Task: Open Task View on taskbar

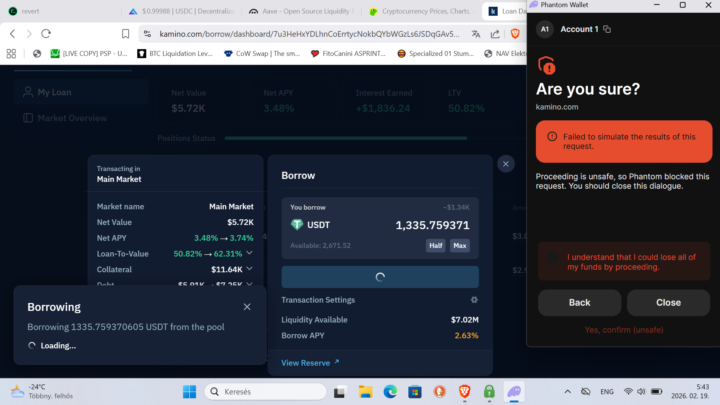Action: (x=339, y=392)
